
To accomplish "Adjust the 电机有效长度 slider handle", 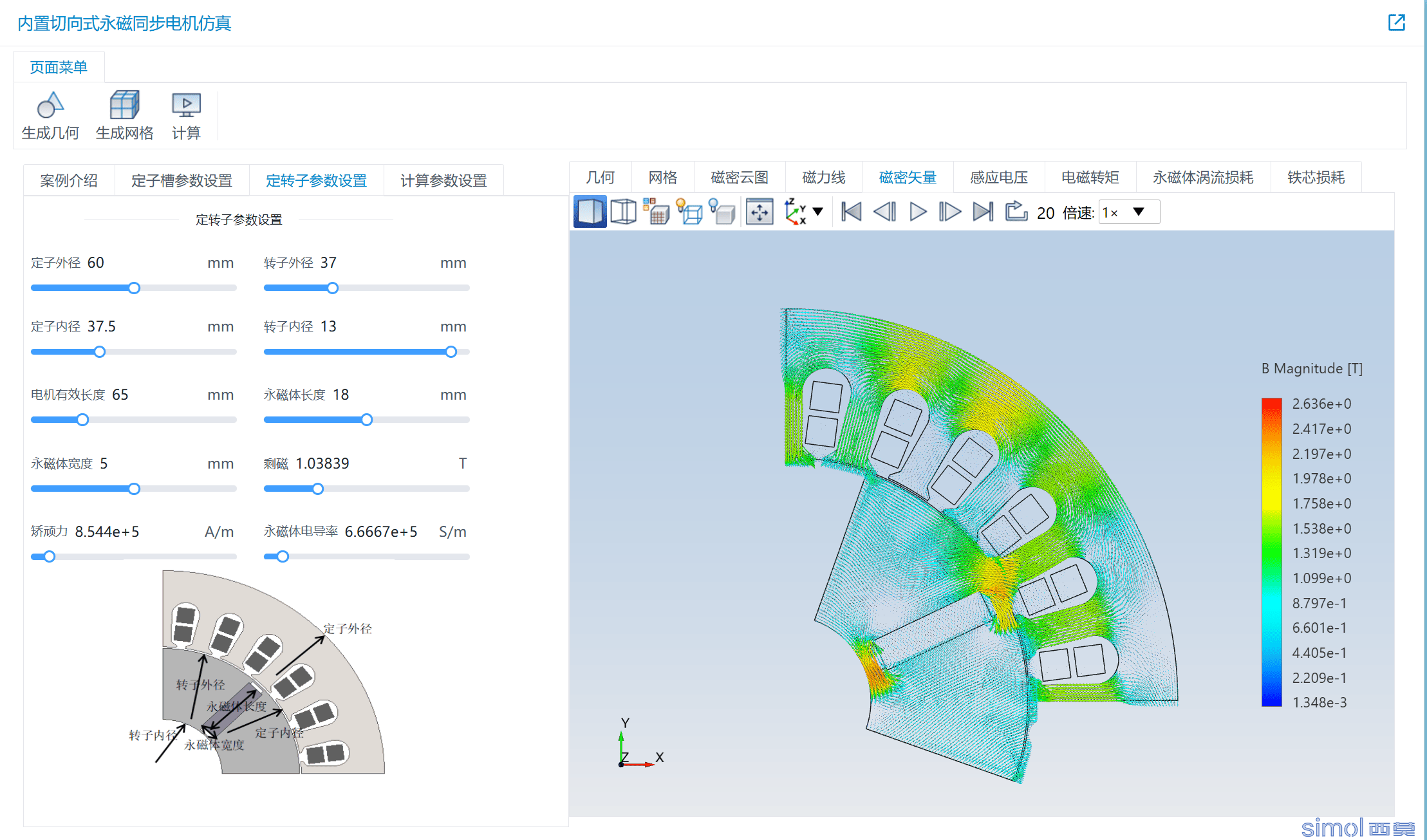I will point(82,420).
